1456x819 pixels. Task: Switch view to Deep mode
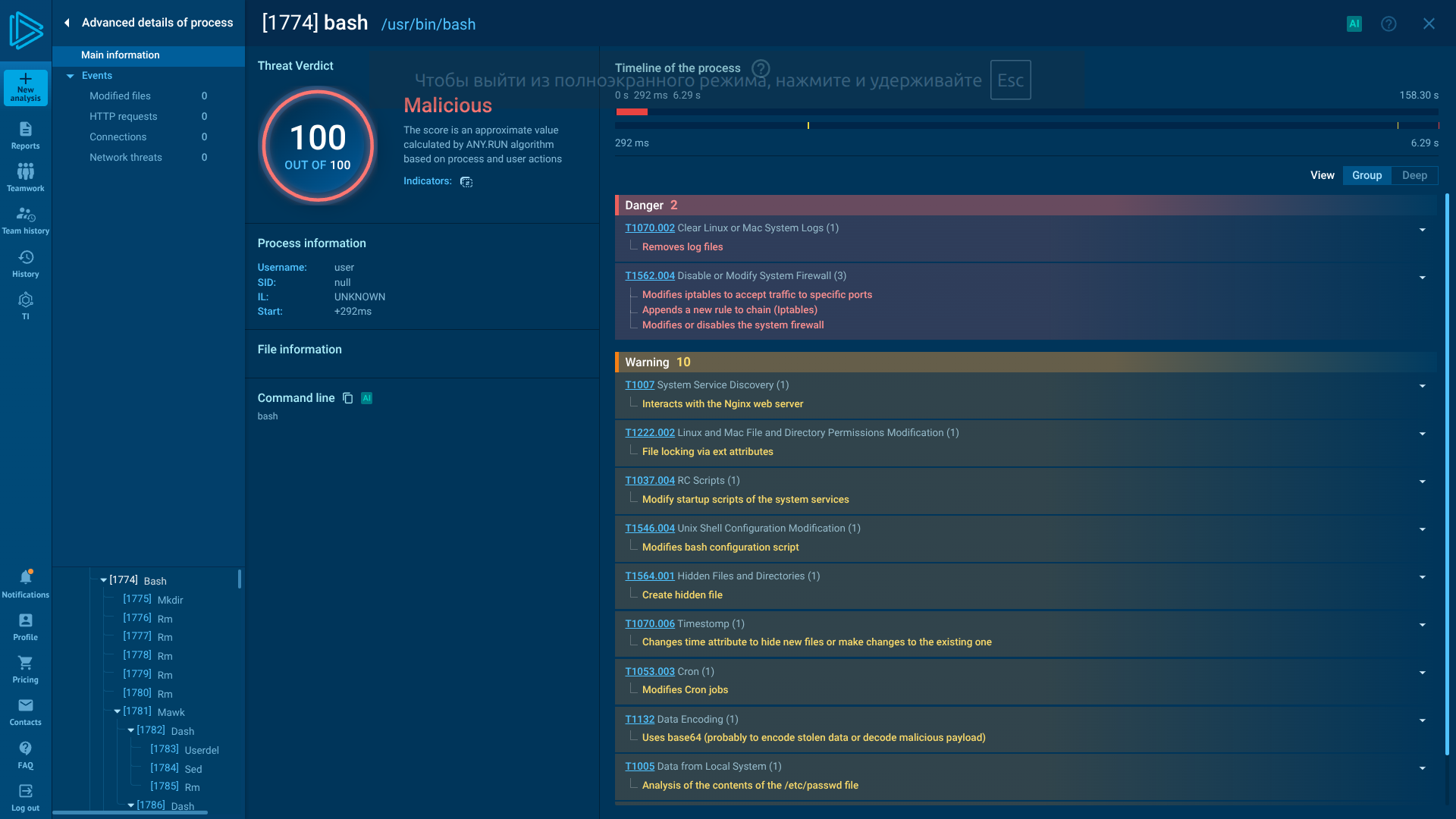pyautogui.click(x=1414, y=175)
